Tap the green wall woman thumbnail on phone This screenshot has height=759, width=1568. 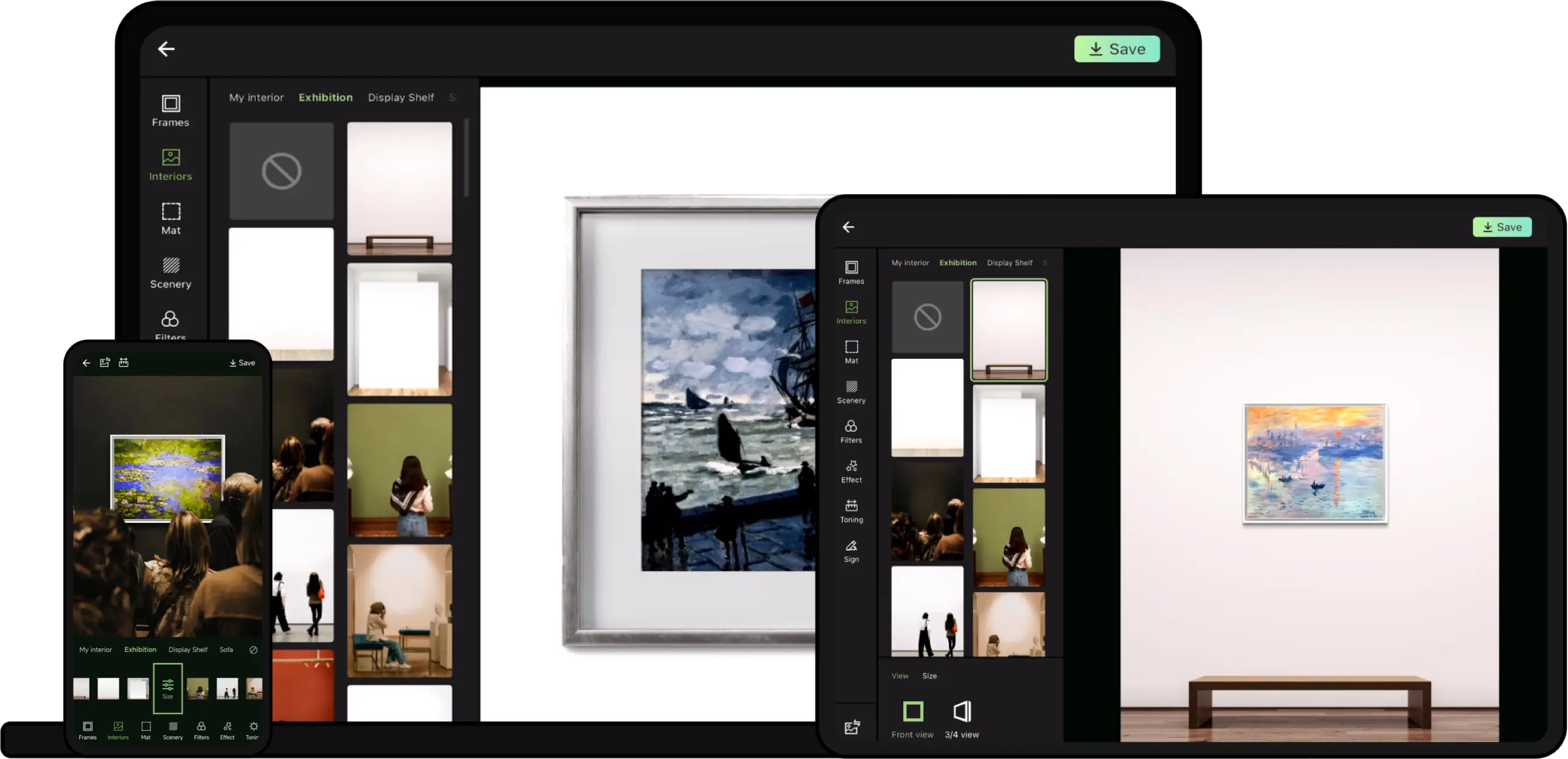click(x=197, y=688)
